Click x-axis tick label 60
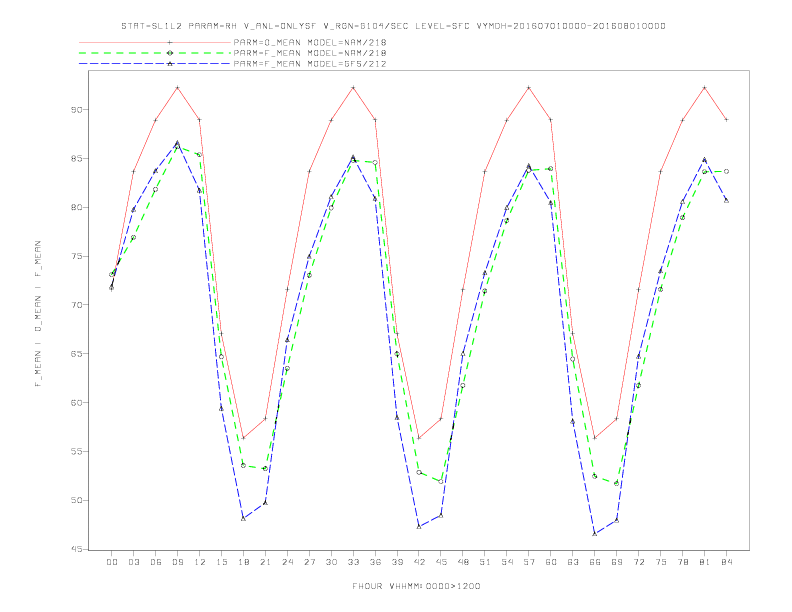 [551, 562]
